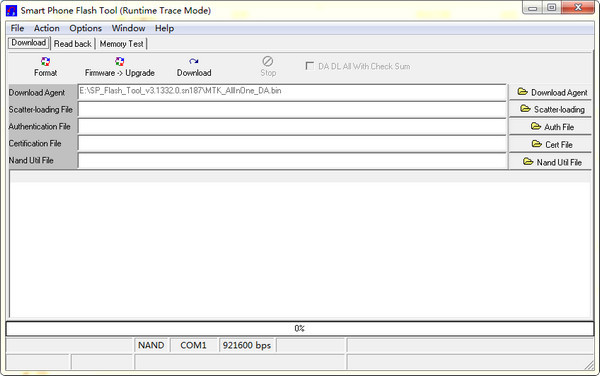Click the Nand Util File browse button
This screenshot has width=600, height=376.
[550, 162]
